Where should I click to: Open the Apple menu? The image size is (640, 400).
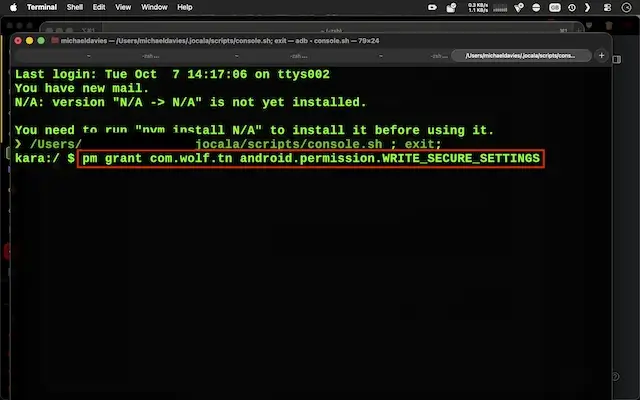pyautogui.click(x=13, y=7)
